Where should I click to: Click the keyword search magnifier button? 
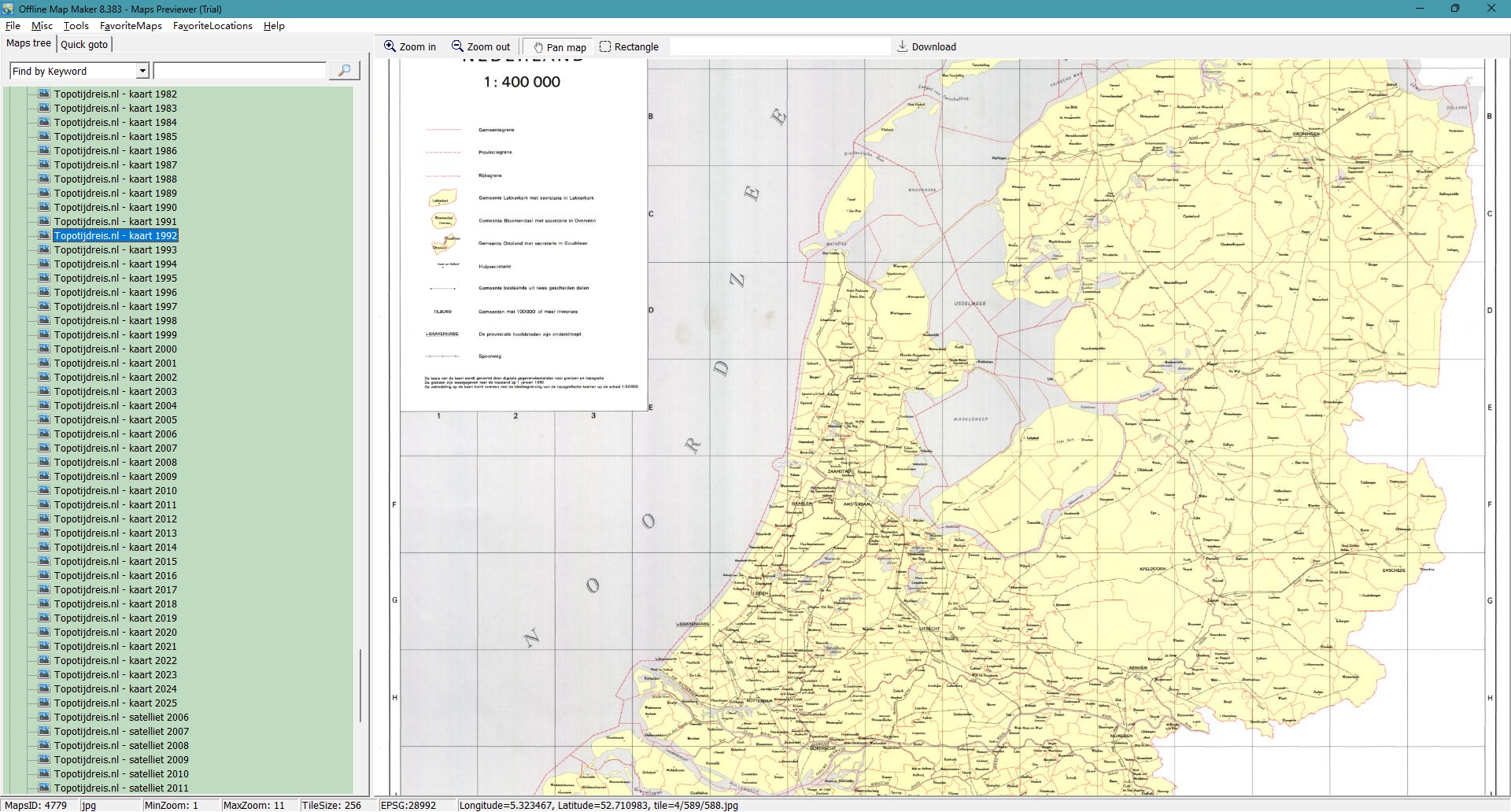[x=344, y=71]
